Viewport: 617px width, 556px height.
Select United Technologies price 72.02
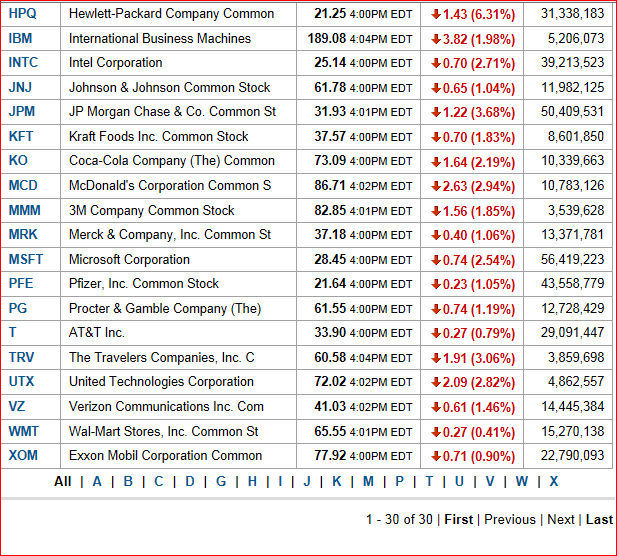[330, 382]
